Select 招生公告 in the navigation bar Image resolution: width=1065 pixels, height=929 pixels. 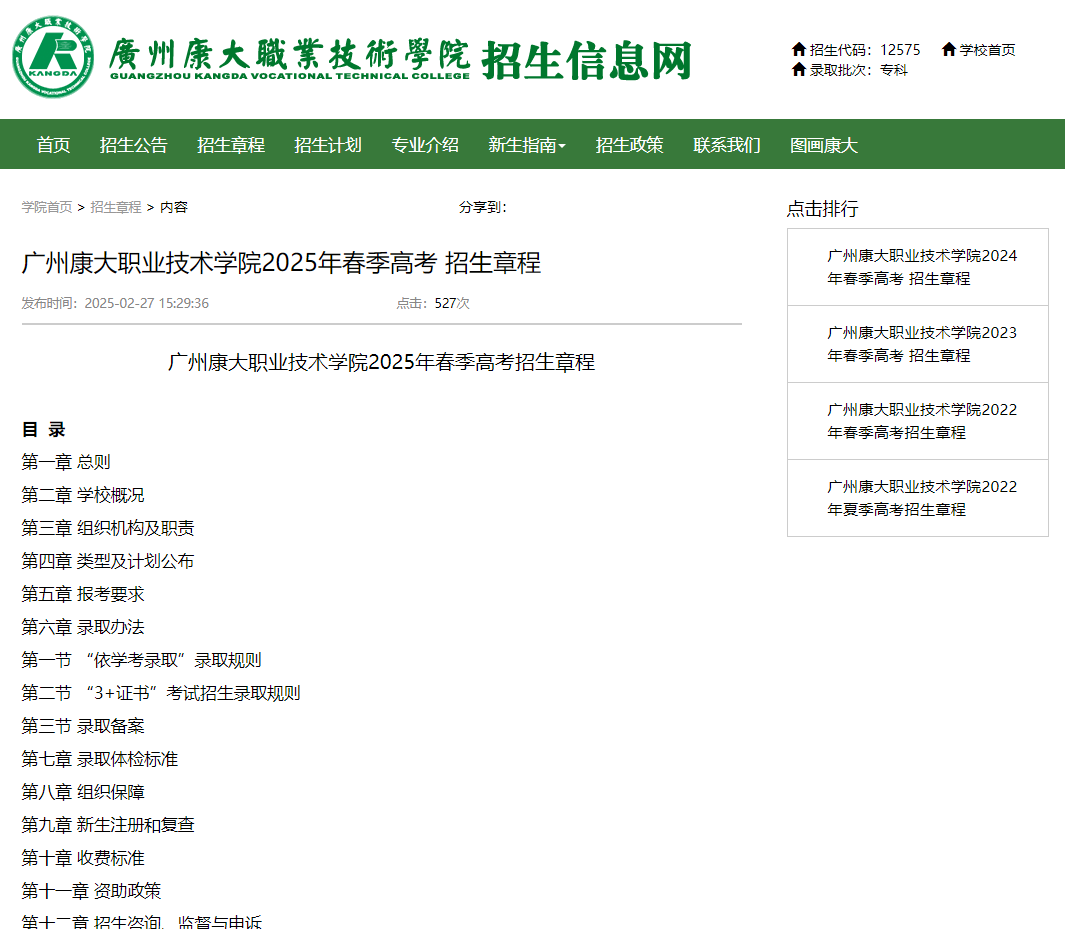[x=133, y=144]
